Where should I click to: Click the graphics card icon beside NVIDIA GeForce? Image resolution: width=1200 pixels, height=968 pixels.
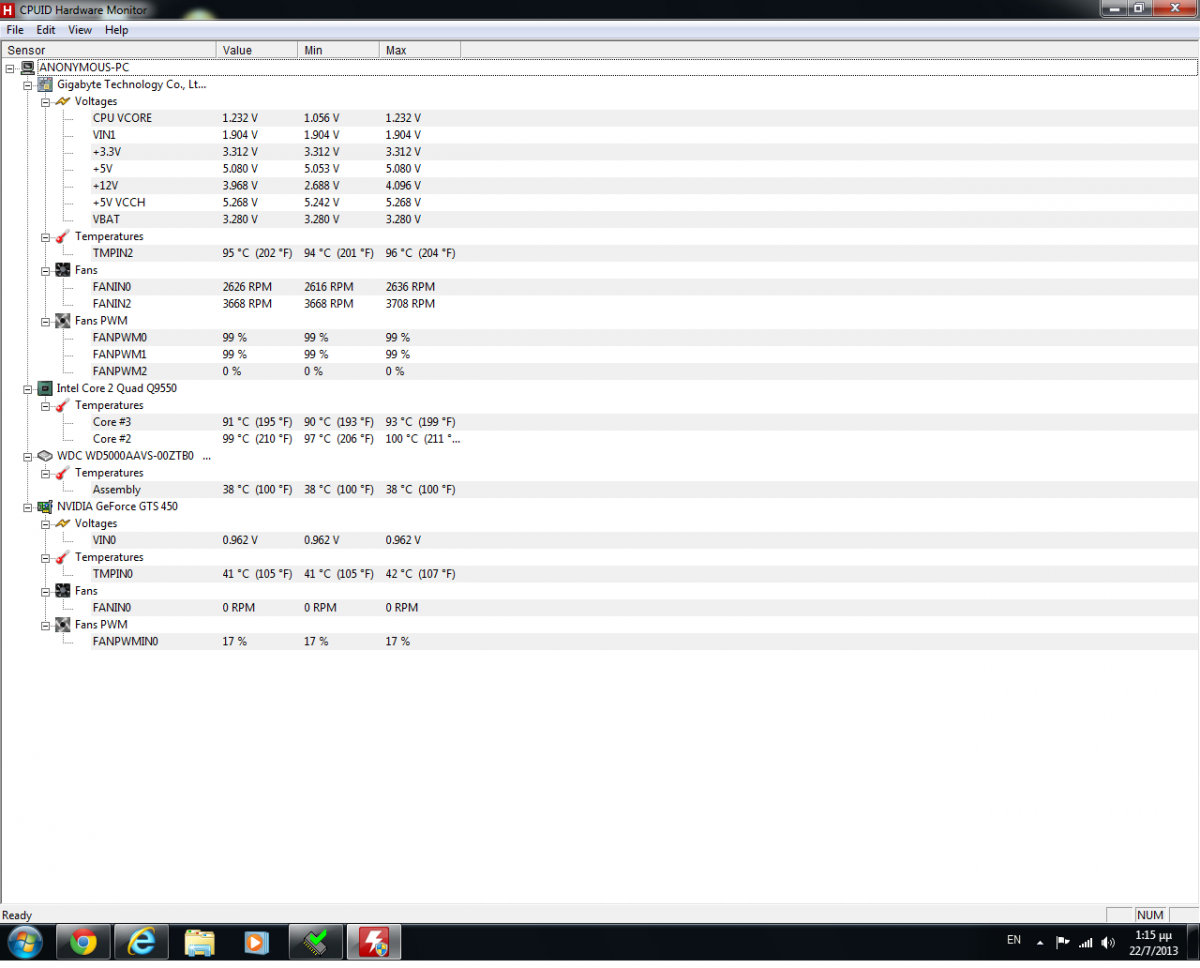[x=45, y=507]
